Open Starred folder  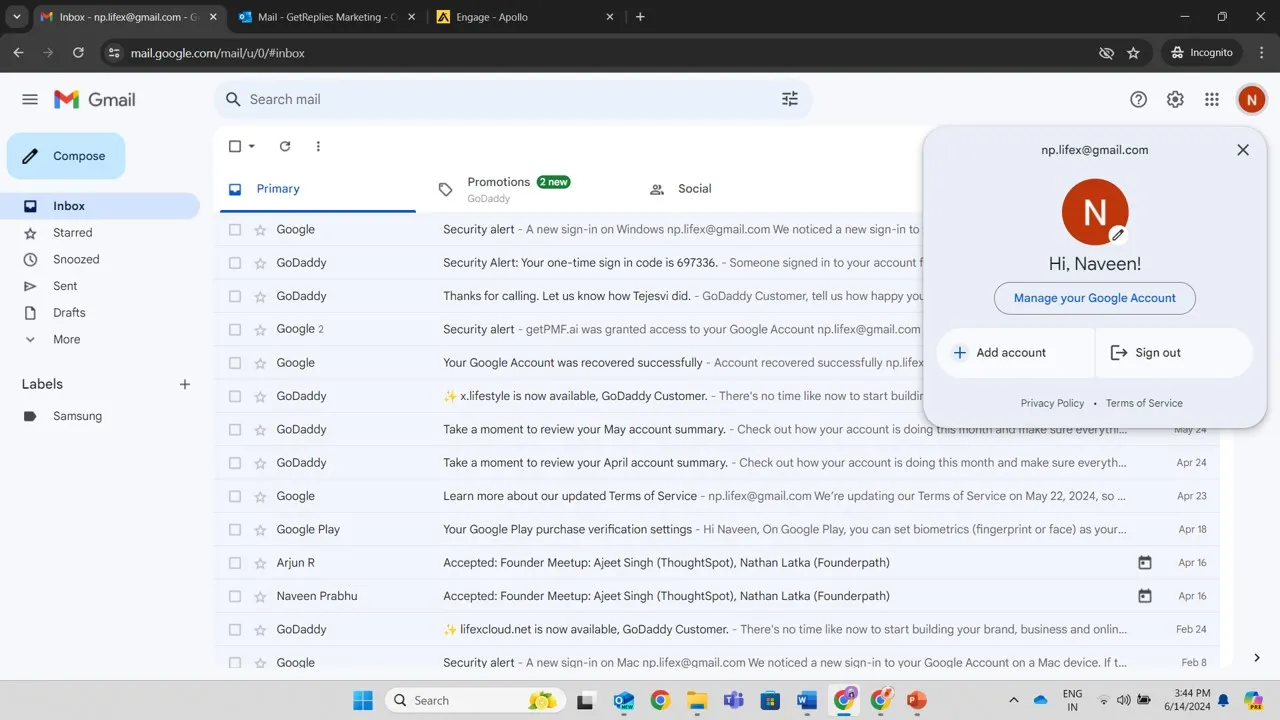click(72, 232)
